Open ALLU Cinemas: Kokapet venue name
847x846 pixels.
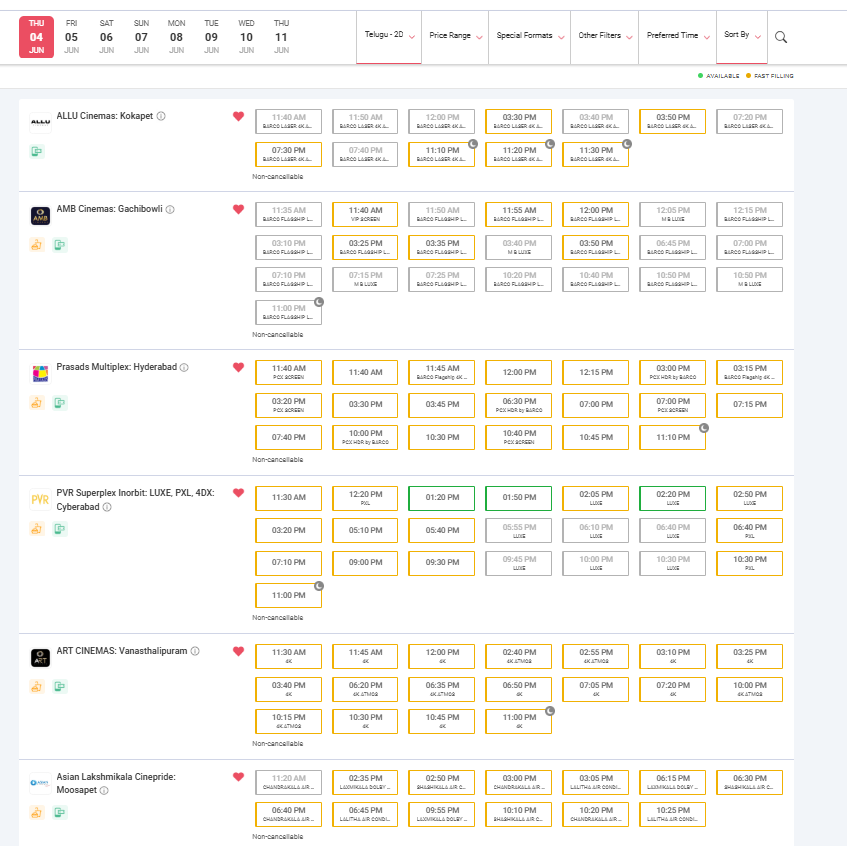pyautogui.click(x=105, y=116)
